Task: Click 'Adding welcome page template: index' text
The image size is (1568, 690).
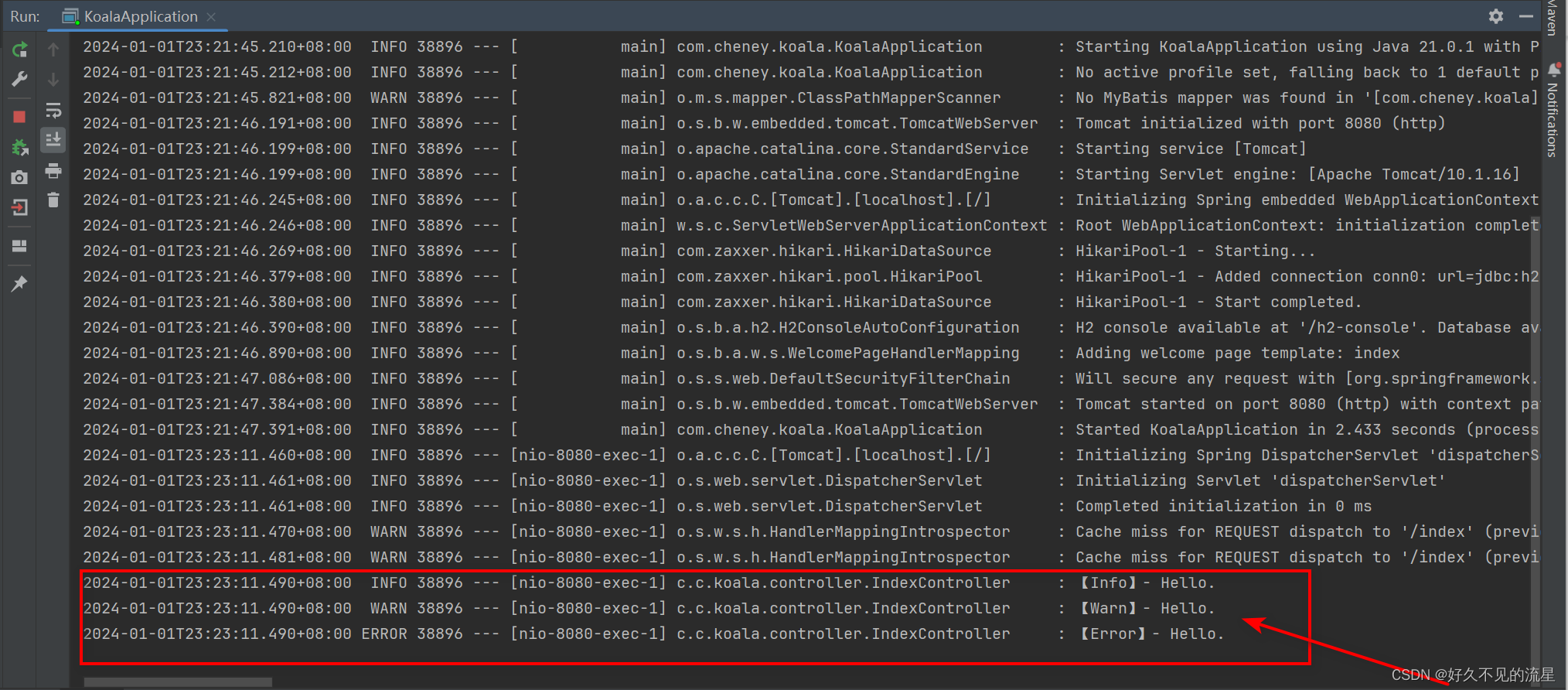Action: [x=1237, y=353]
